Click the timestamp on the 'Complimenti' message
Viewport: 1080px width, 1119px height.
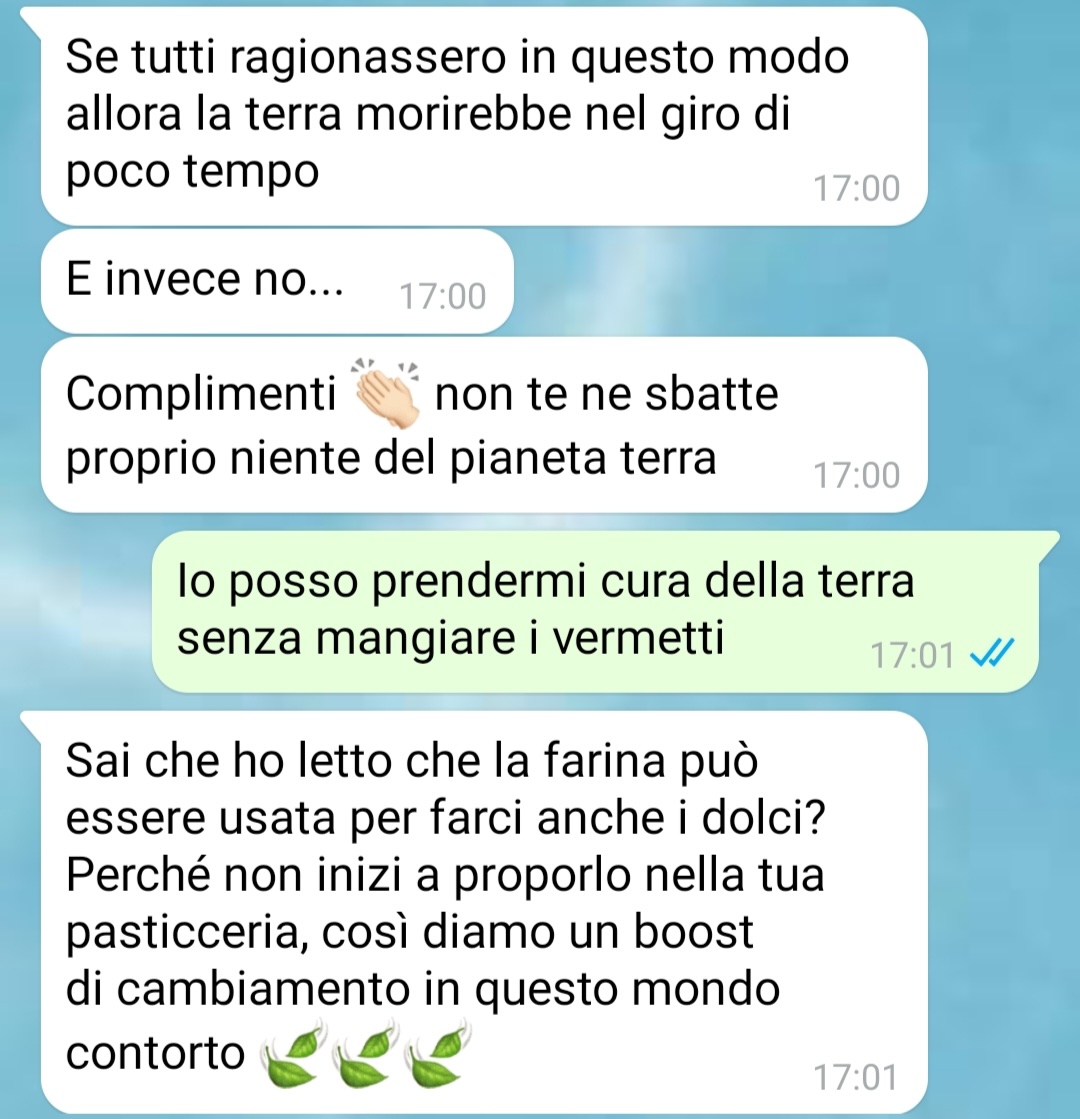[x=856, y=475]
